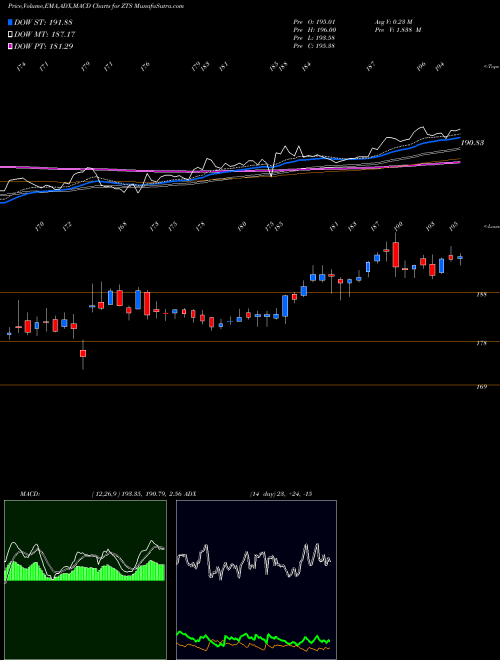This screenshot has height=660, width=500.
Task: Click the lowest red candle below the 178 line
Action: [83, 354]
